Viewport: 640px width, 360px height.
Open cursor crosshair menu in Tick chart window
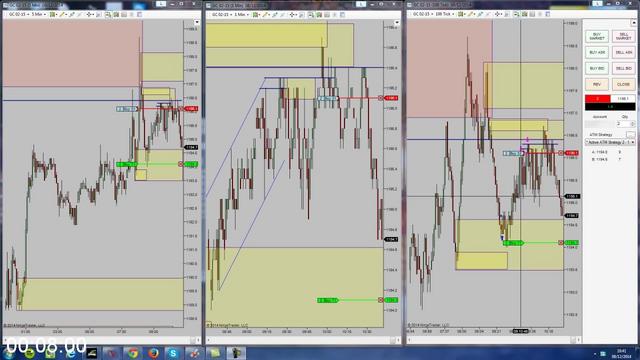(498, 14)
